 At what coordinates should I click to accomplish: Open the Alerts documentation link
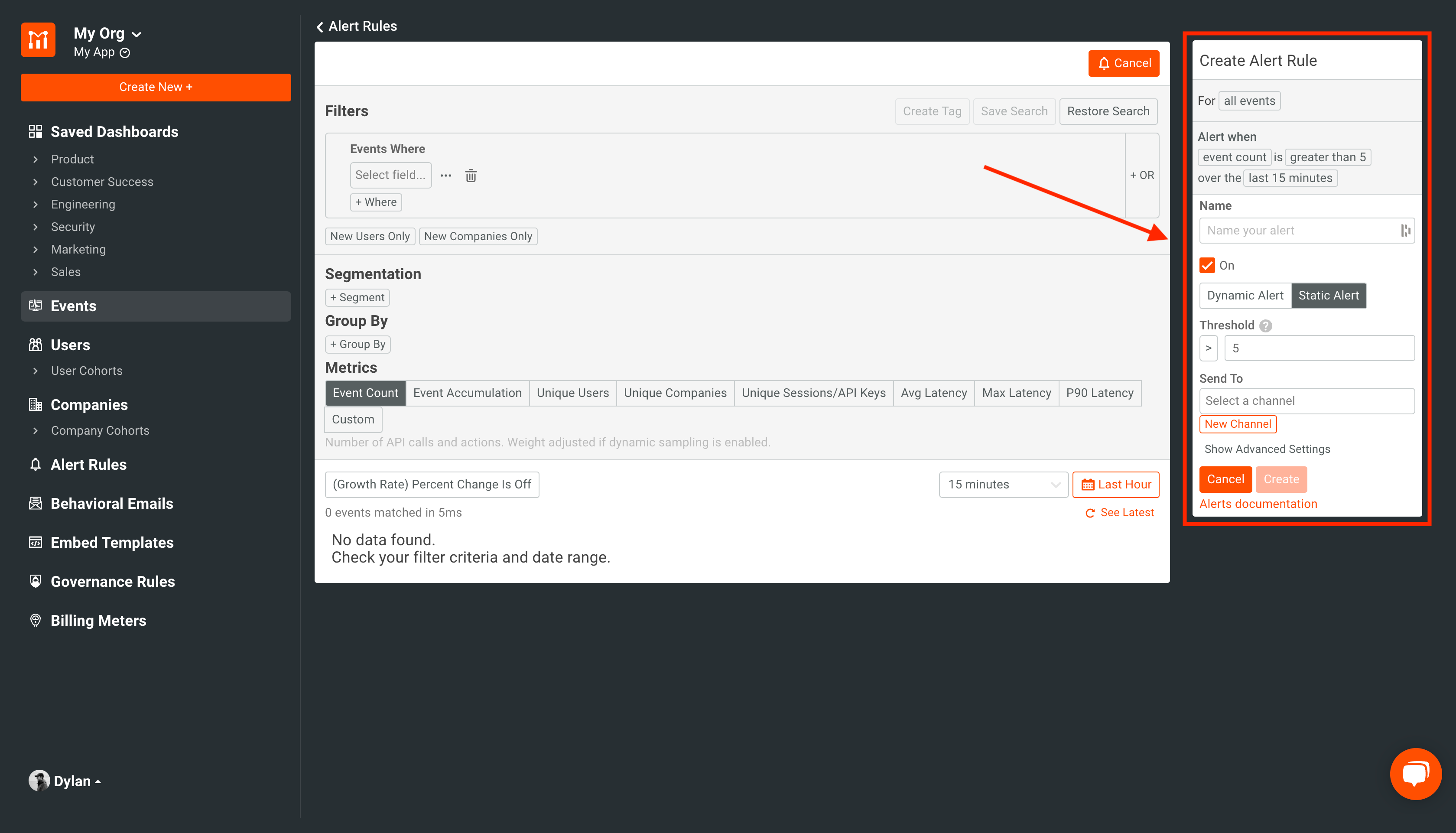1258,504
